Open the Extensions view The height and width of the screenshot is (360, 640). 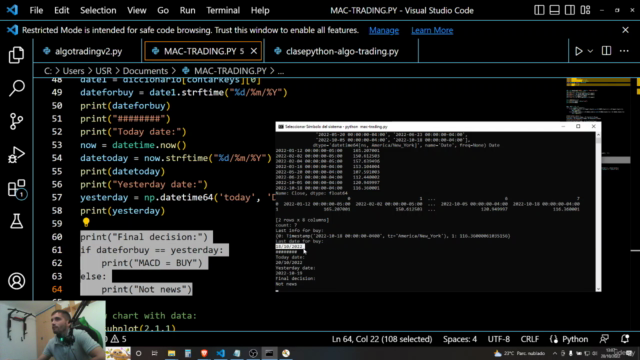tap(17, 189)
